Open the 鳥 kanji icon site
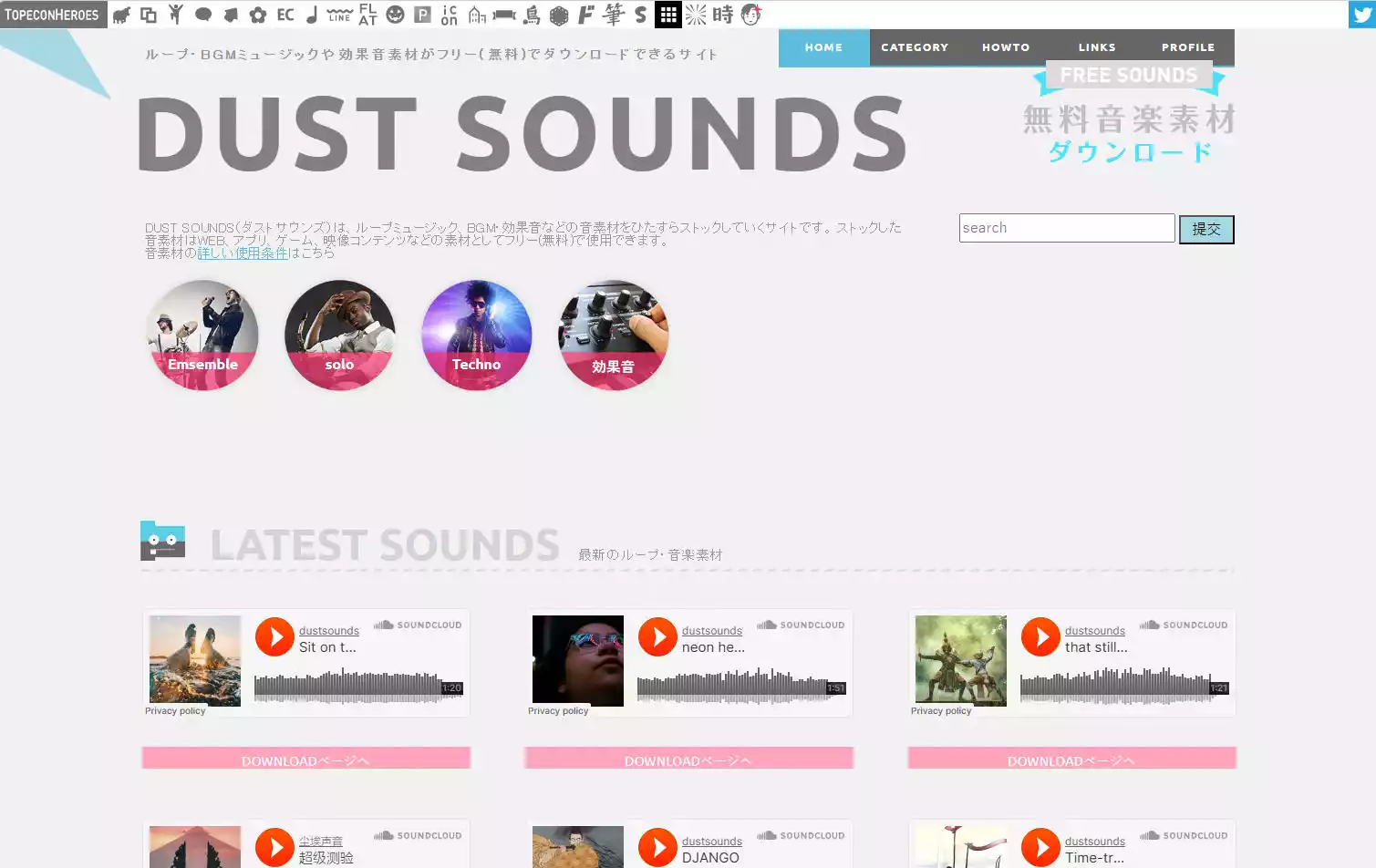The width and height of the screenshot is (1376, 868). pyautogui.click(x=532, y=15)
